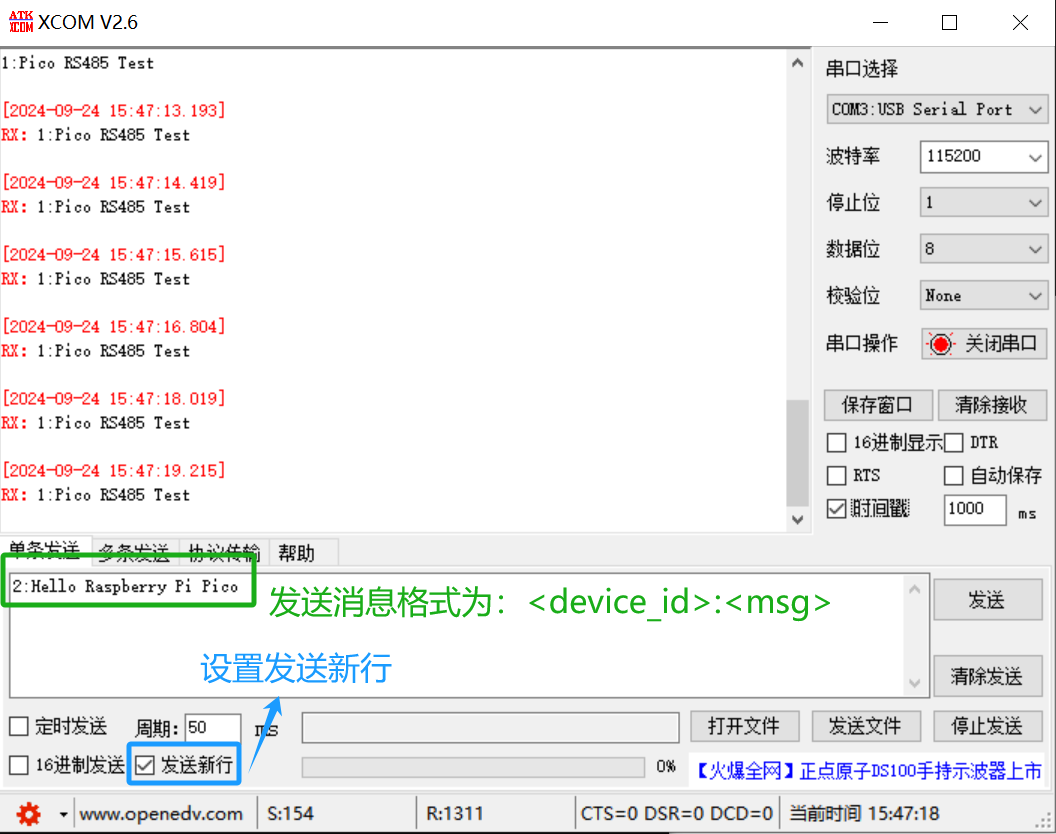The width and height of the screenshot is (1056, 834).
Task: Click the 发送文件 send file button
Action: (x=865, y=726)
